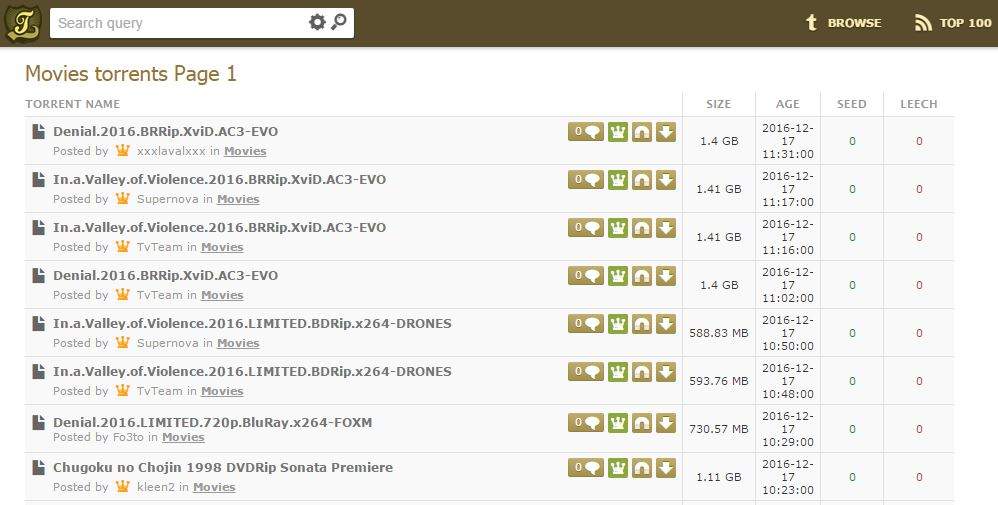Click the magnifier search icon

[339, 22]
